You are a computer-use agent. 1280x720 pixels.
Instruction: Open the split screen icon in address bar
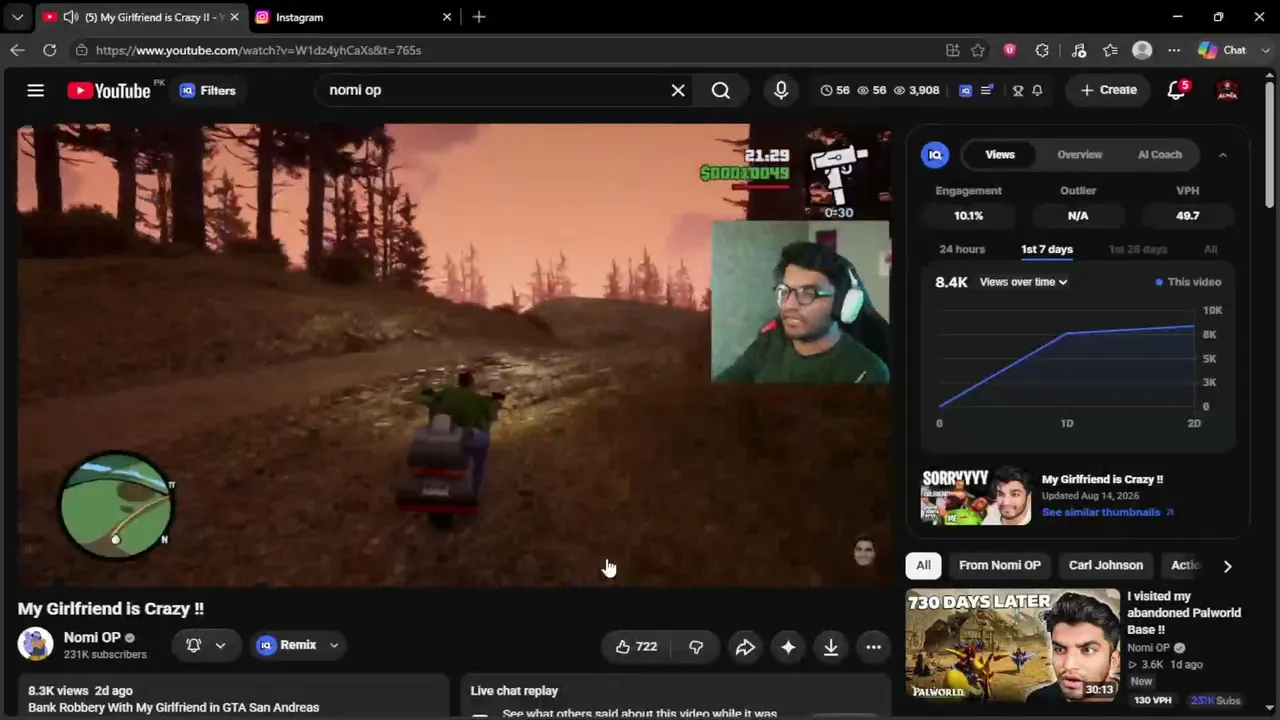(952, 50)
